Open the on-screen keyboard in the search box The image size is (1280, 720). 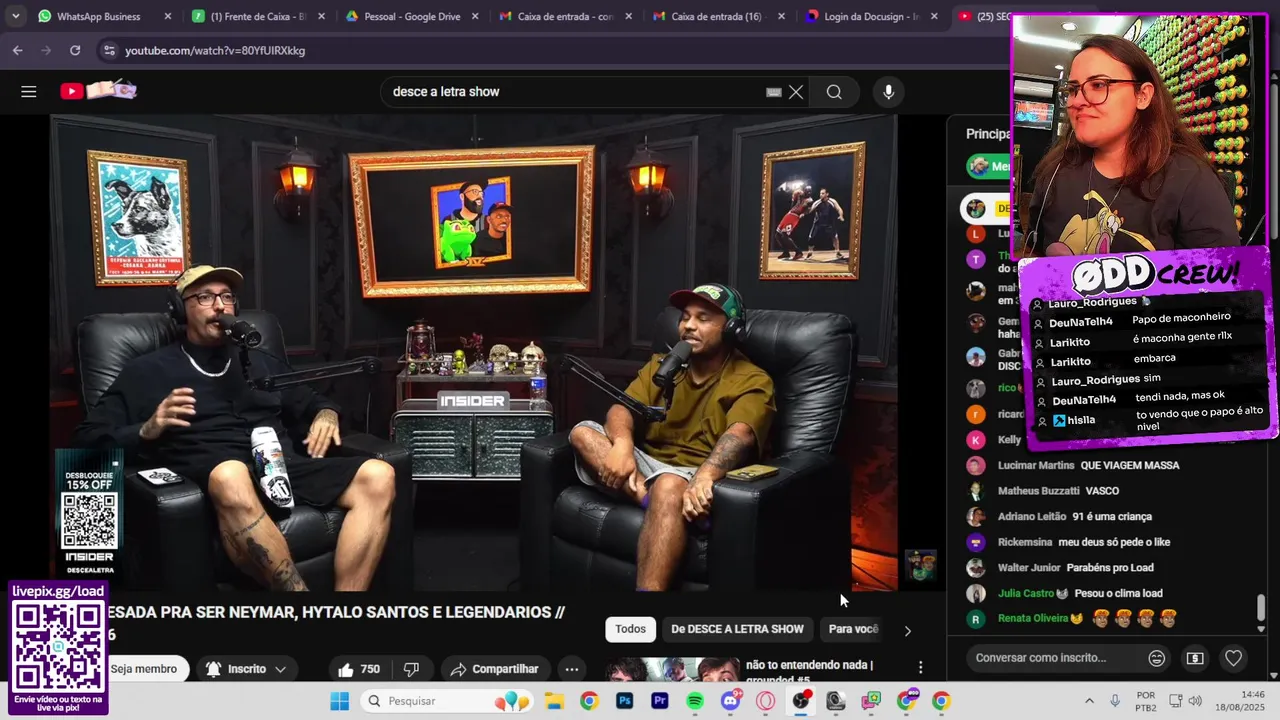tap(773, 92)
